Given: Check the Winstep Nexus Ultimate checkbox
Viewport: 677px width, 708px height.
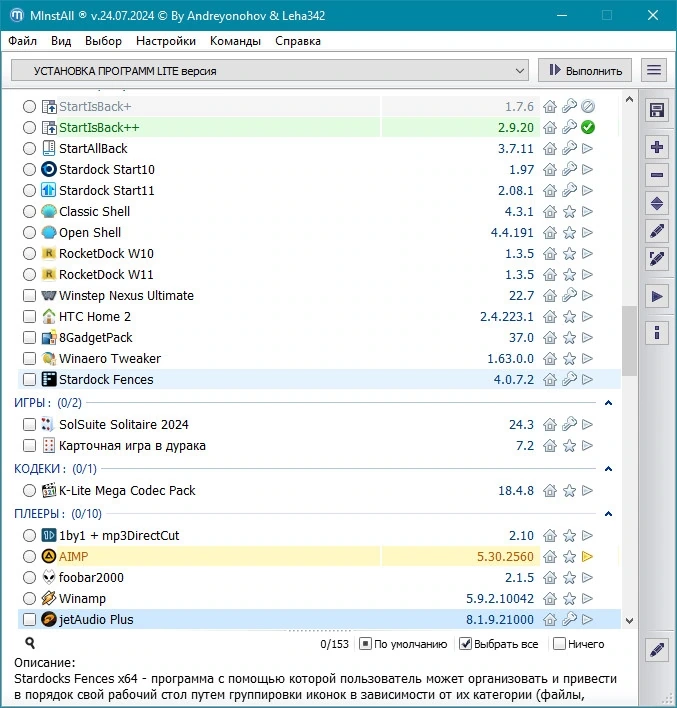Looking at the screenshot, I should click(x=29, y=295).
